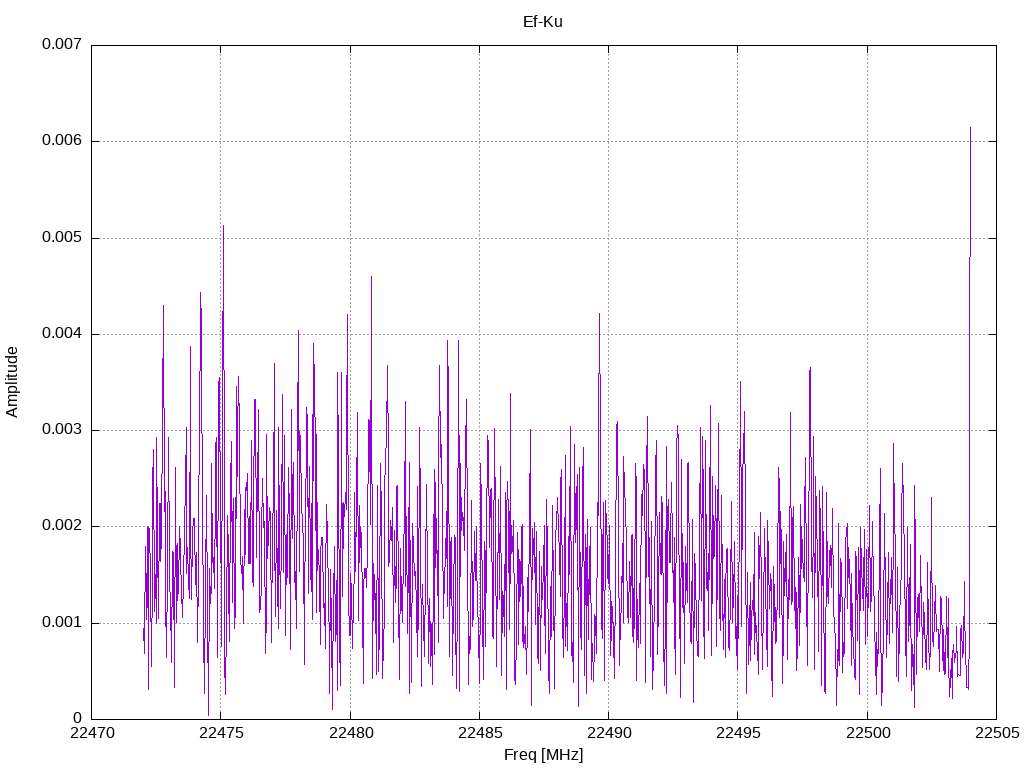Select the 22475 x-axis tick label
The height and width of the screenshot is (768, 1024).
220,734
